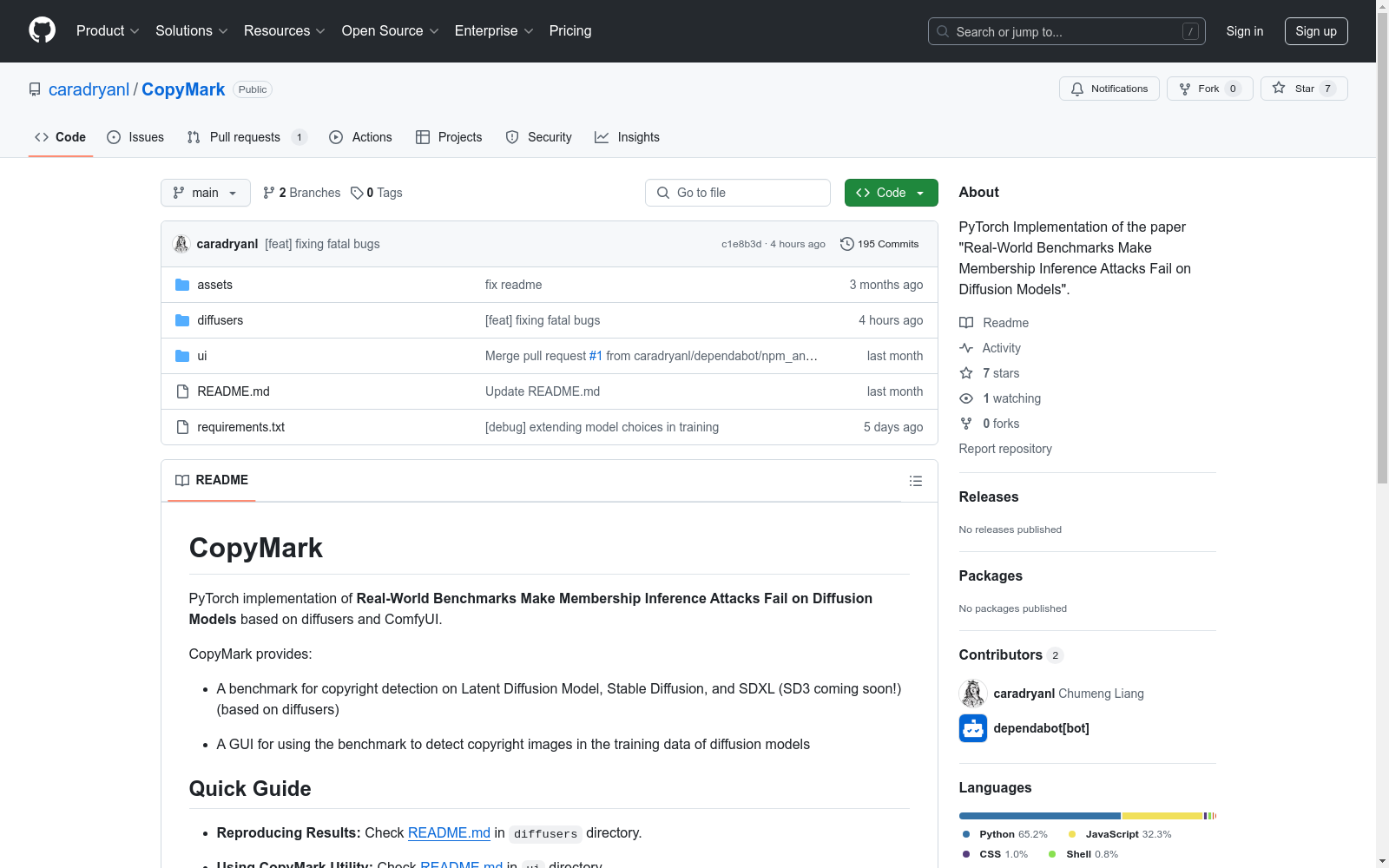Expand the Resources menu
This screenshot has width=1389, height=868.
point(285,30)
